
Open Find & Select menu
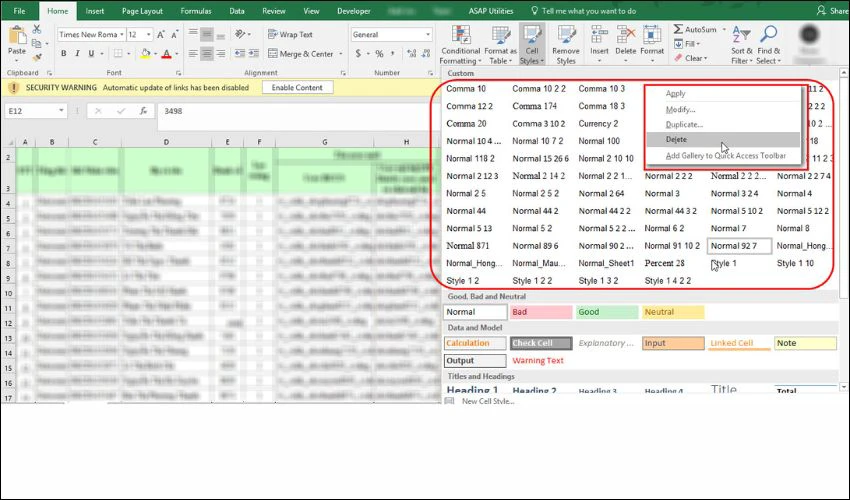click(x=768, y=45)
